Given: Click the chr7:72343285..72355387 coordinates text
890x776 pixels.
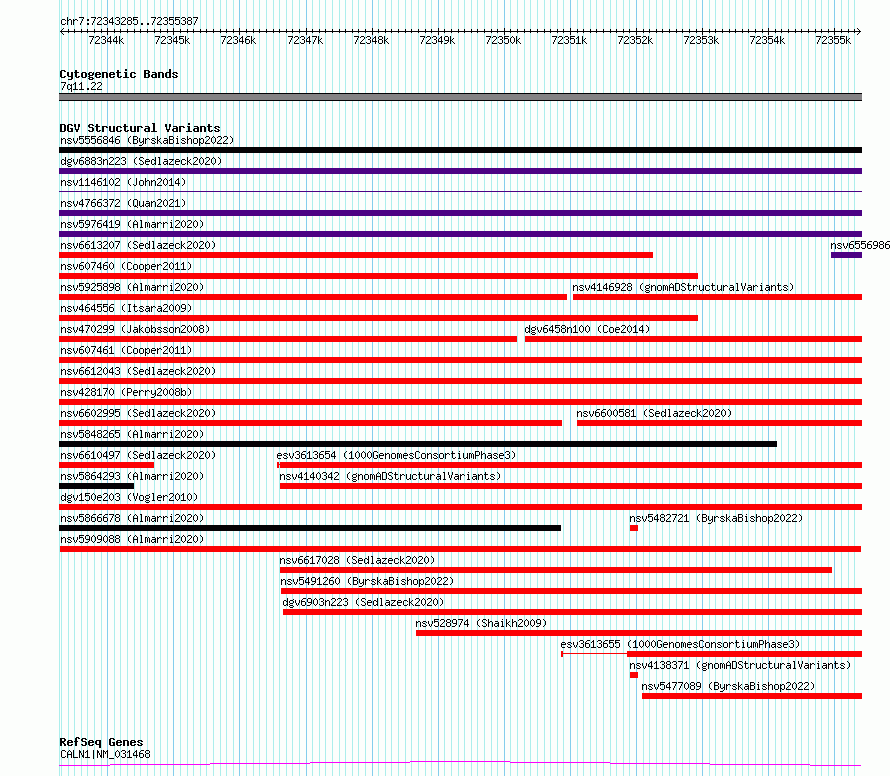Looking at the screenshot, I should 129,21.
